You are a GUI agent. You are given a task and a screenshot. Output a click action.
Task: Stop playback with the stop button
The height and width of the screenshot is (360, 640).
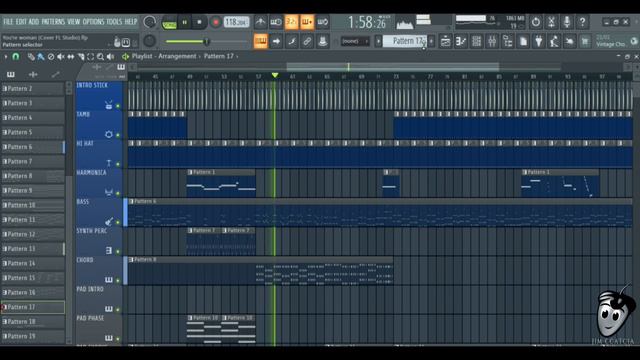click(199, 22)
